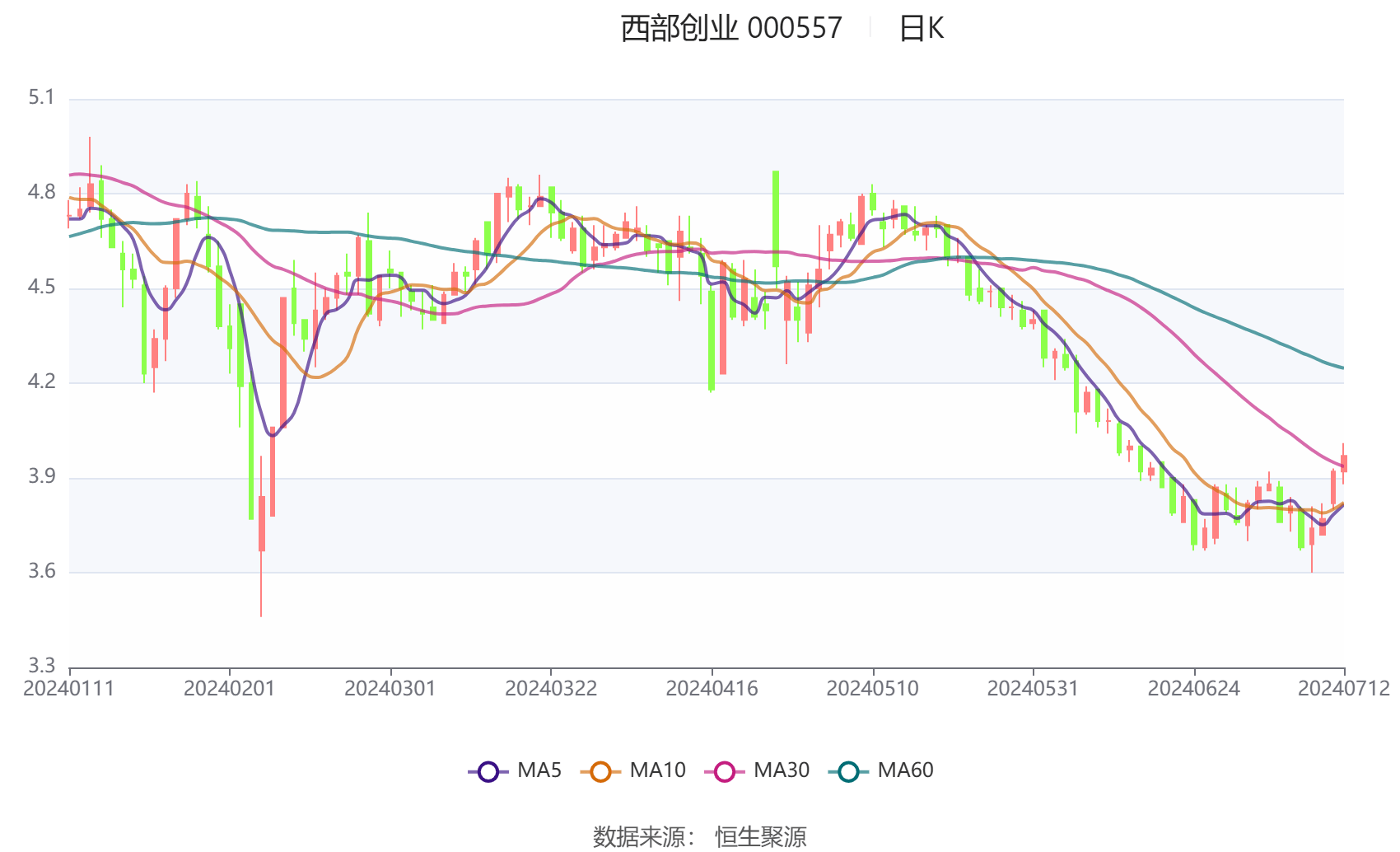Click the 20240301 x-axis date label
1400x852 pixels.
390,689
